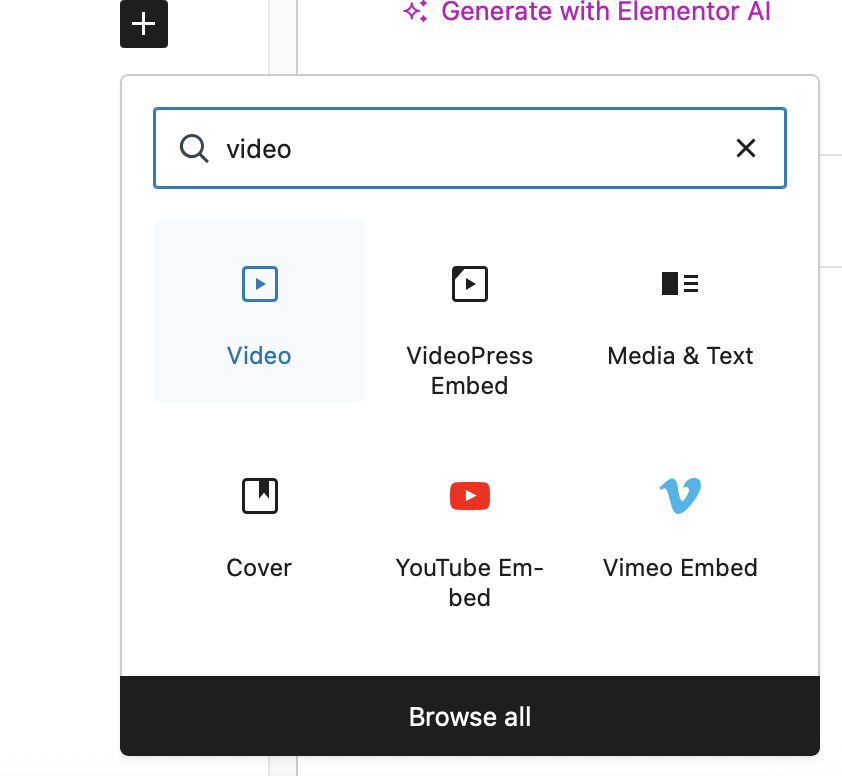Select the Video block play icon
The height and width of the screenshot is (776, 842).
[x=260, y=284]
